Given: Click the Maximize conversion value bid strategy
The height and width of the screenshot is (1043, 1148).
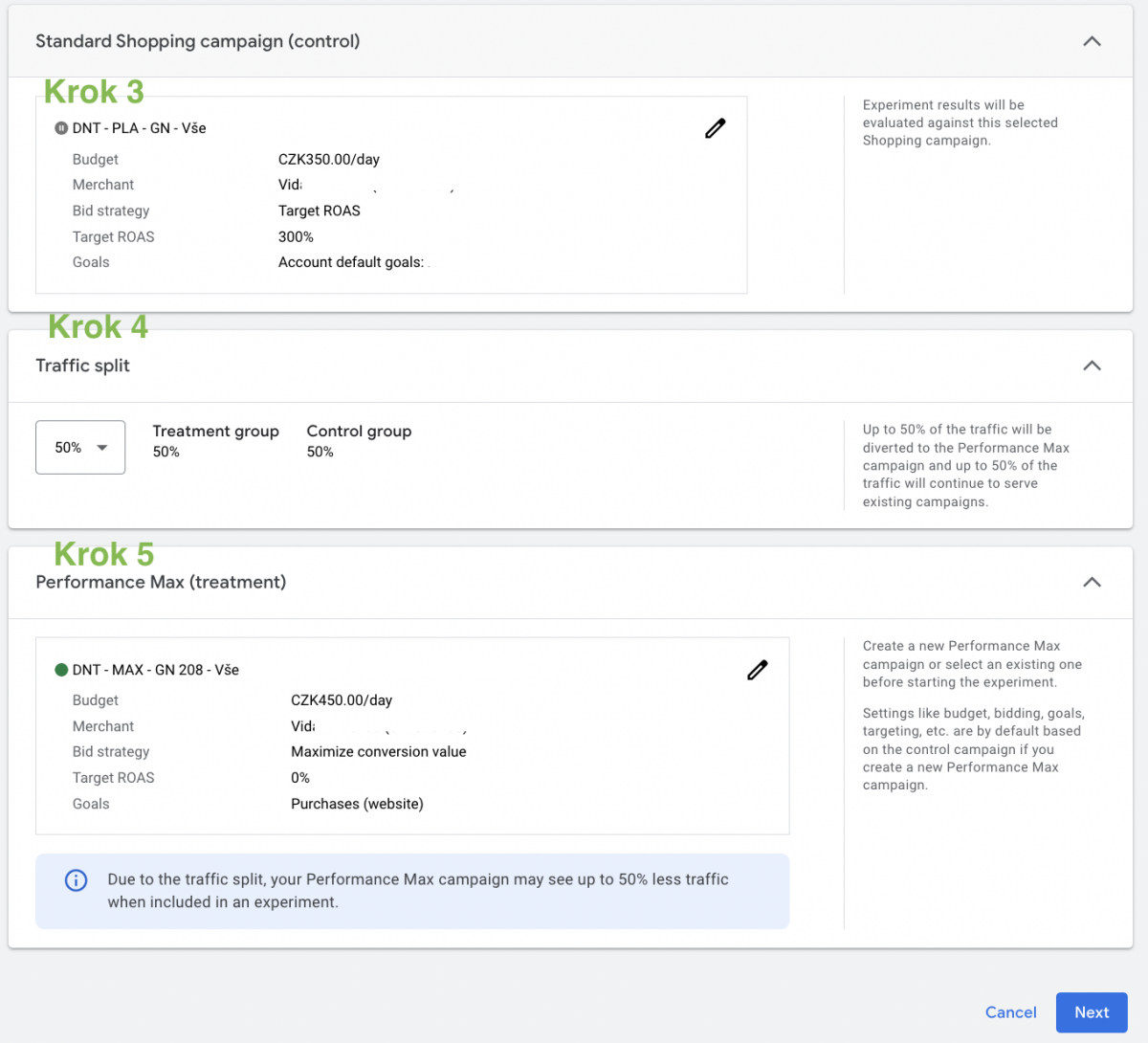Looking at the screenshot, I should [x=379, y=752].
